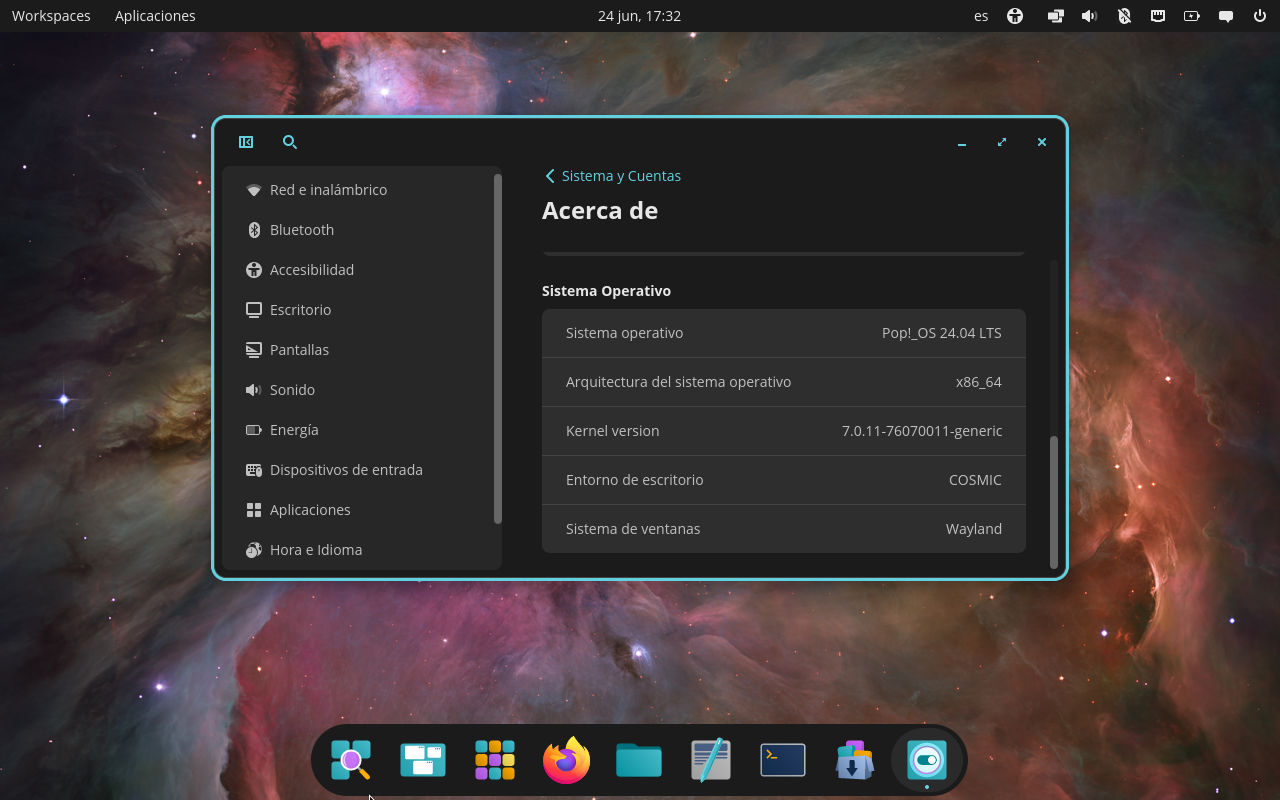Viewport: 1280px width, 800px height.
Task: Go back to Sistema y Cuentas
Action: [612, 176]
